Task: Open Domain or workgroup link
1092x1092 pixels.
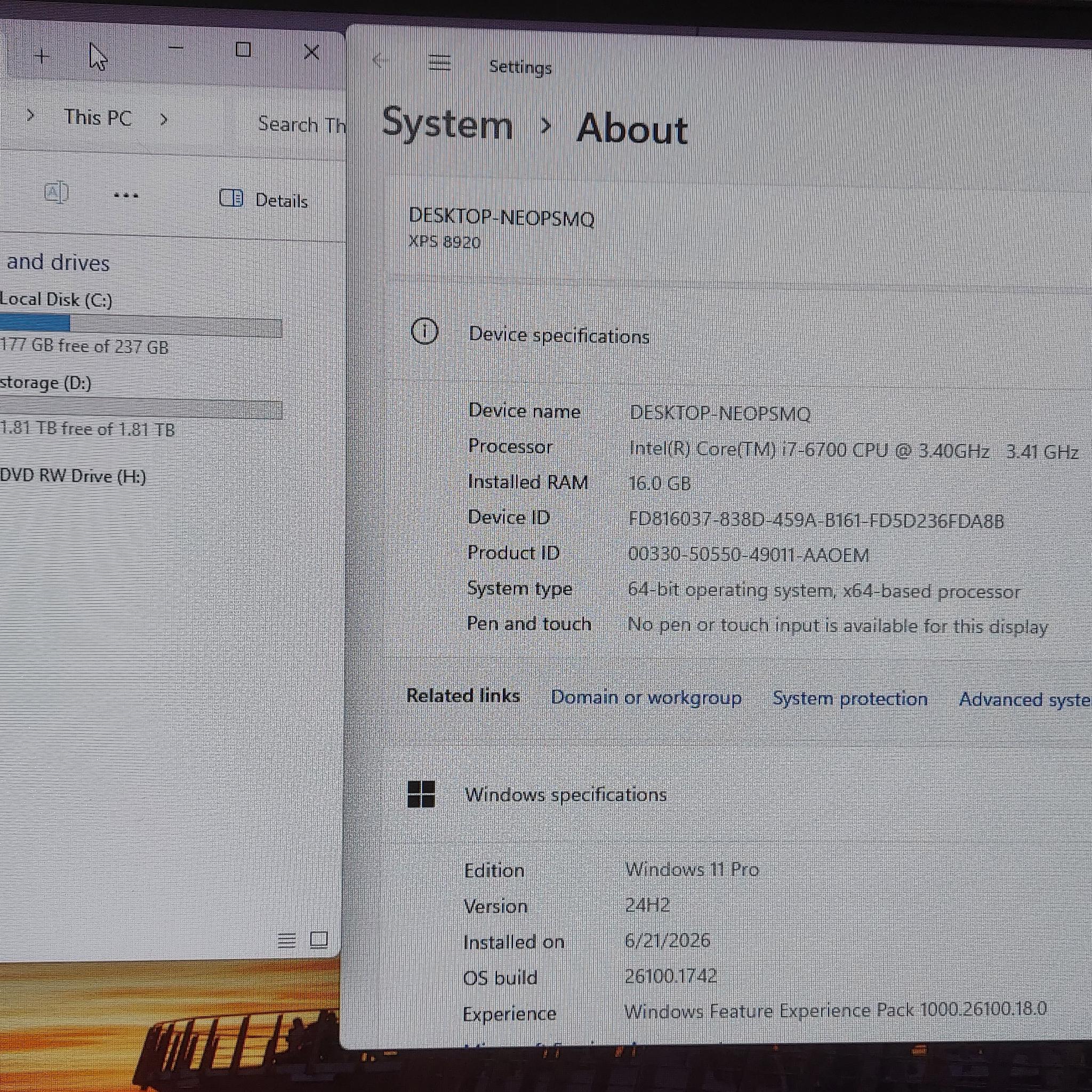Action: click(646, 697)
